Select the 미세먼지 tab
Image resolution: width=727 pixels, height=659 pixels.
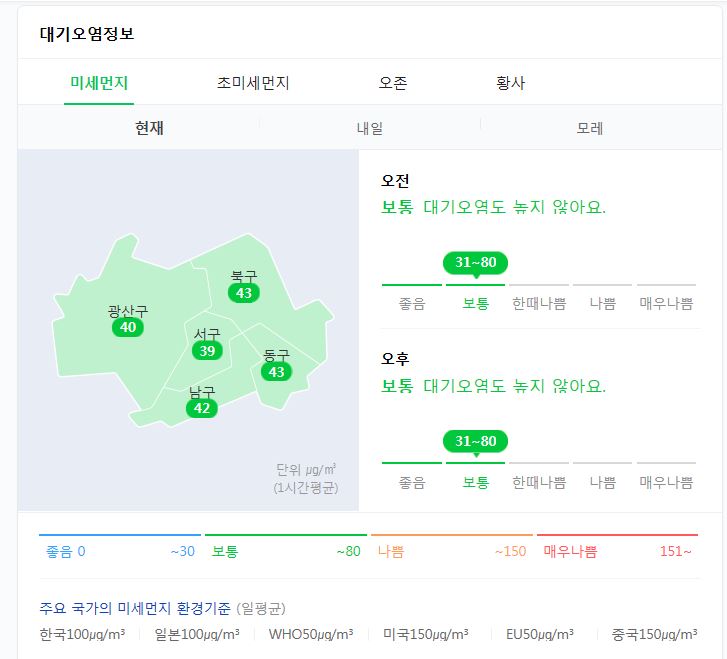[99, 83]
